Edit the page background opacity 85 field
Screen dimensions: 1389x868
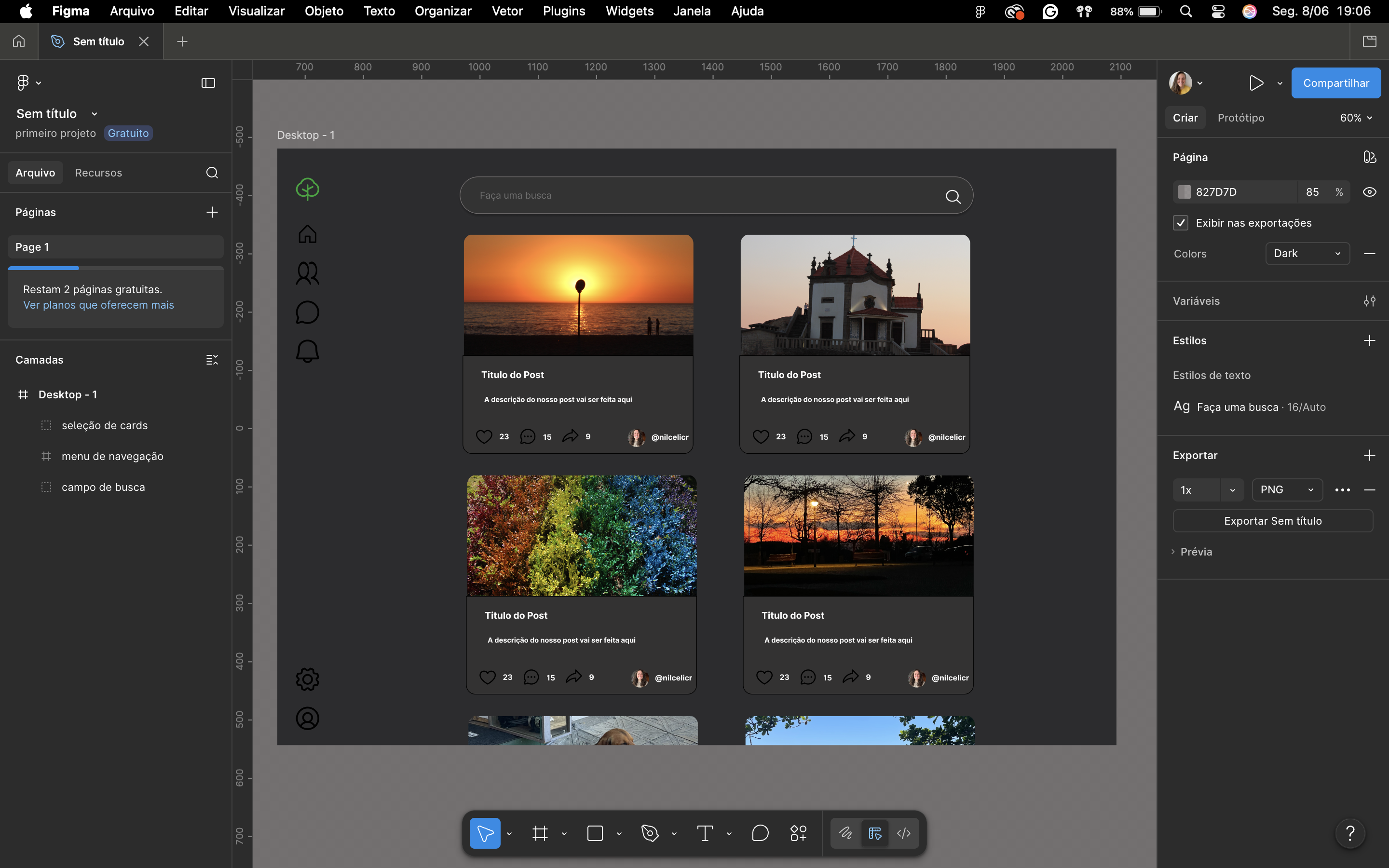point(1312,192)
